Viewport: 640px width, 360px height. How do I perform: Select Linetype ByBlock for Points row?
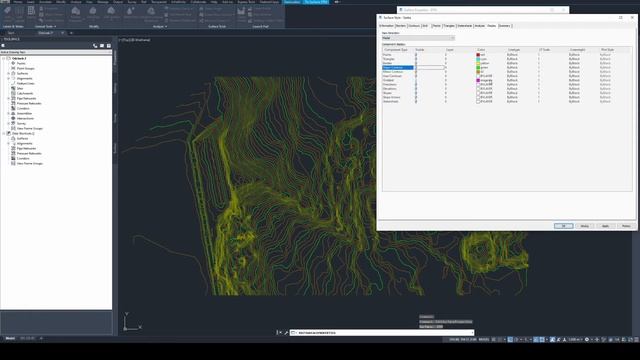512,55
